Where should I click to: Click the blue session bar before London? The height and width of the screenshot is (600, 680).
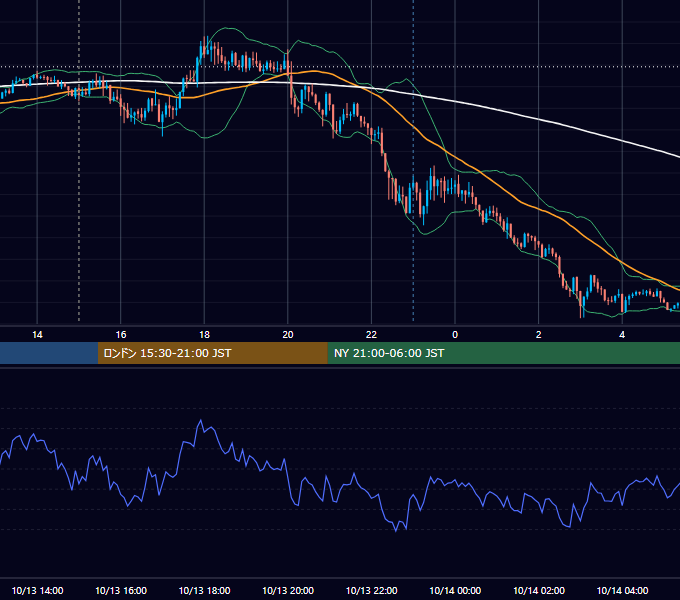(x=49, y=353)
